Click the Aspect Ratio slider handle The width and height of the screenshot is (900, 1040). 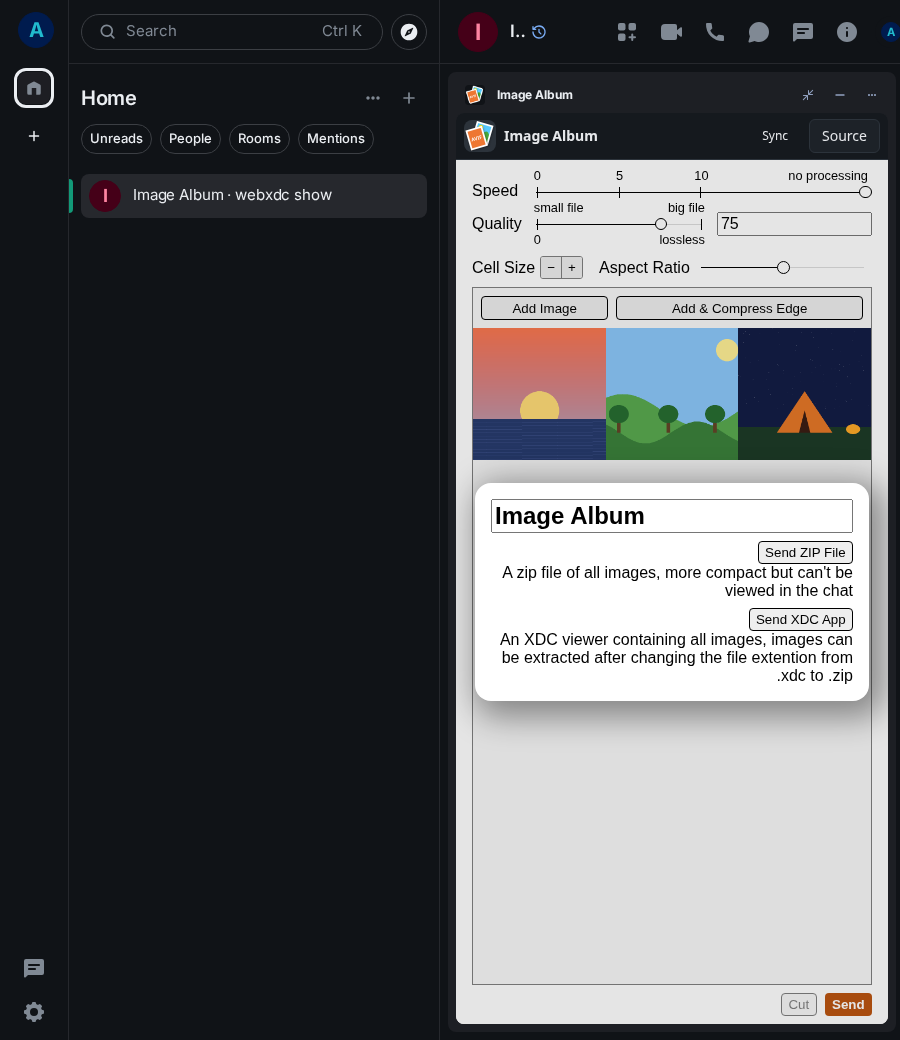coord(783,268)
